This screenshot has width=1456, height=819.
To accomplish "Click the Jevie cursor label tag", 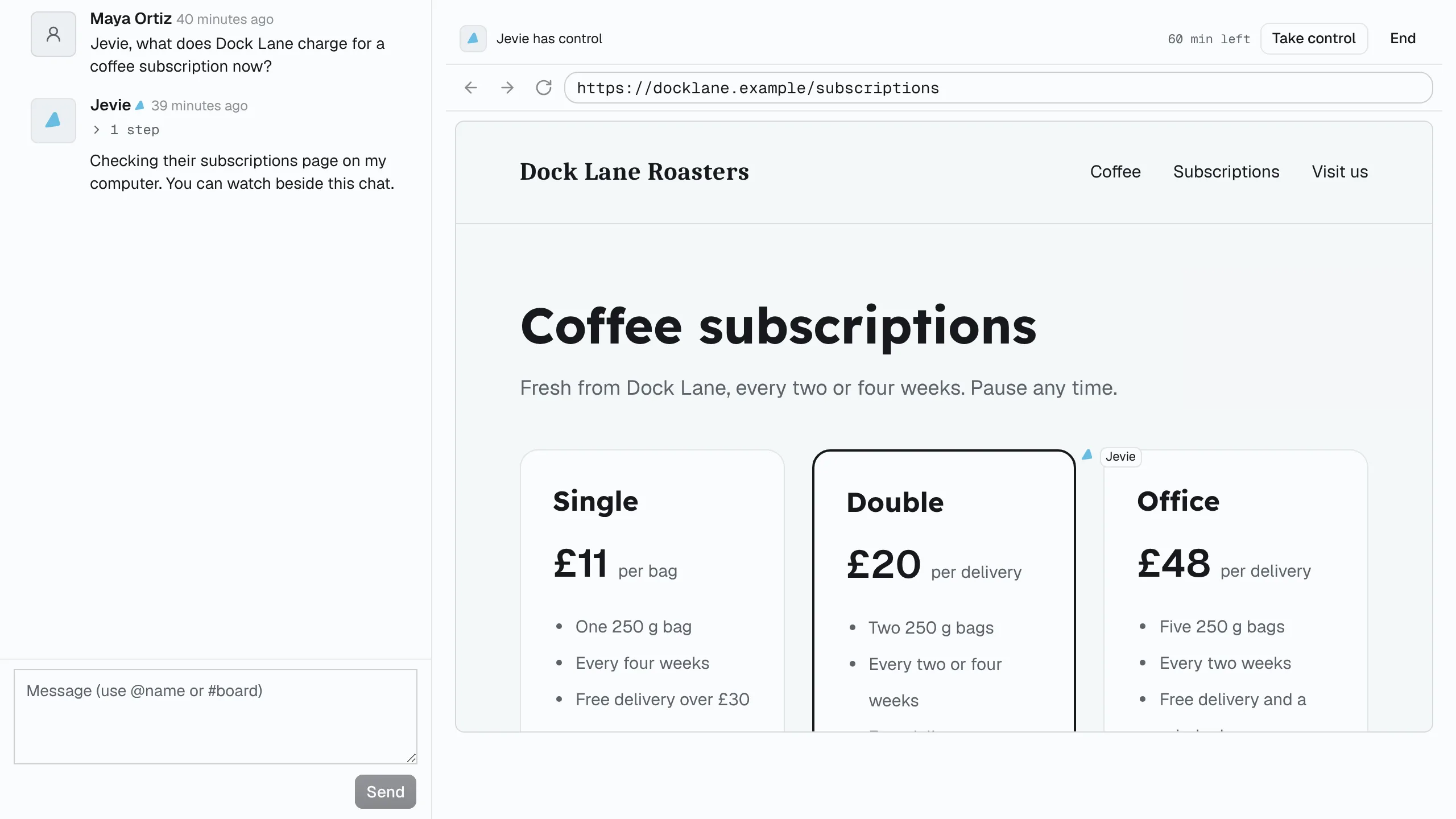I will (x=1120, y=457).
